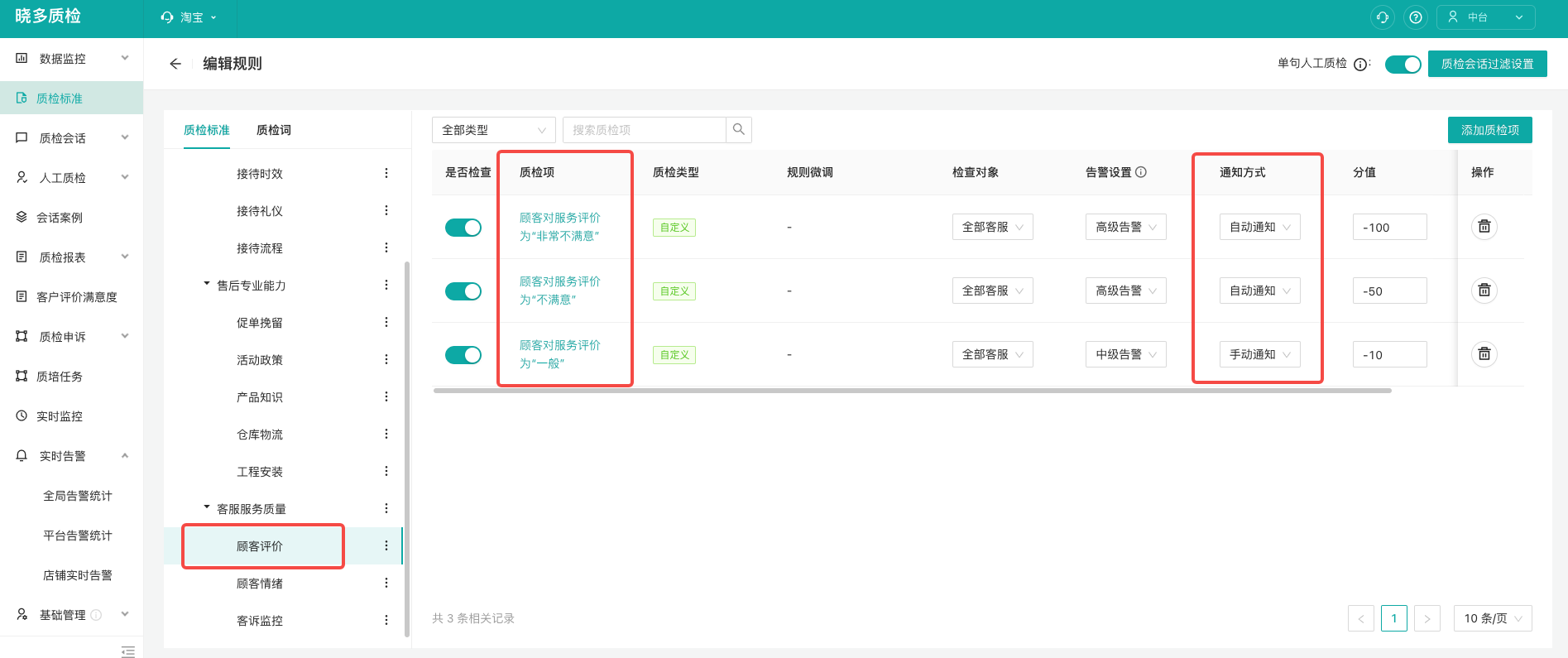Open 高级告警 dropdown for 非常不满意 row
Screen dimensions: 1568x658
pos(1126,227)
